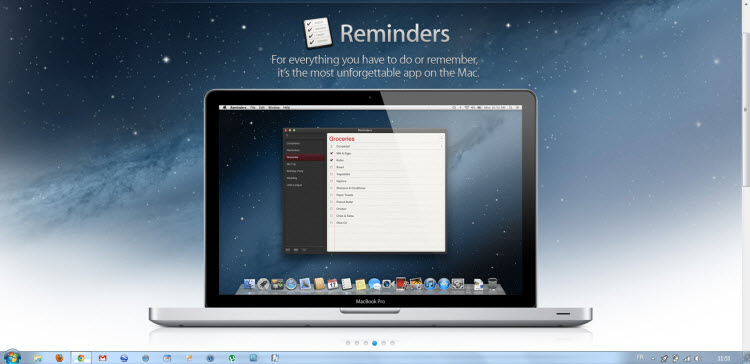
Task: Select Groceries list in the Reminders sidebar
Action: pos(304,157)
